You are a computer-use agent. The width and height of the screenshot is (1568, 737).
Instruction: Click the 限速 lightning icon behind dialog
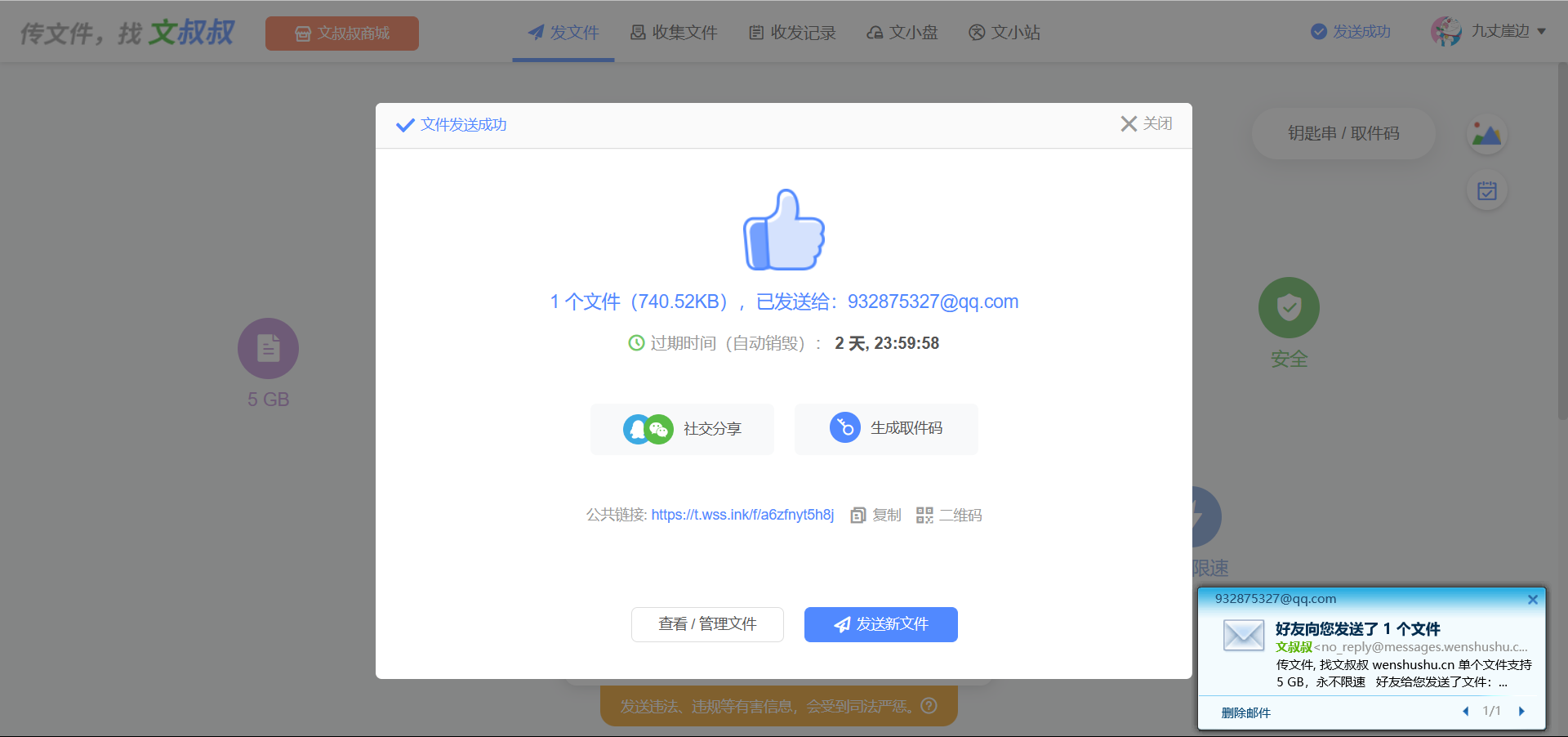coord(1207,516)
